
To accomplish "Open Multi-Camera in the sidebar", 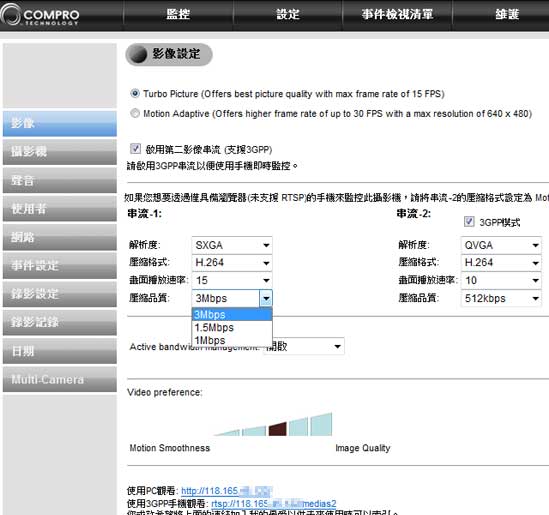I will [60, 379].
